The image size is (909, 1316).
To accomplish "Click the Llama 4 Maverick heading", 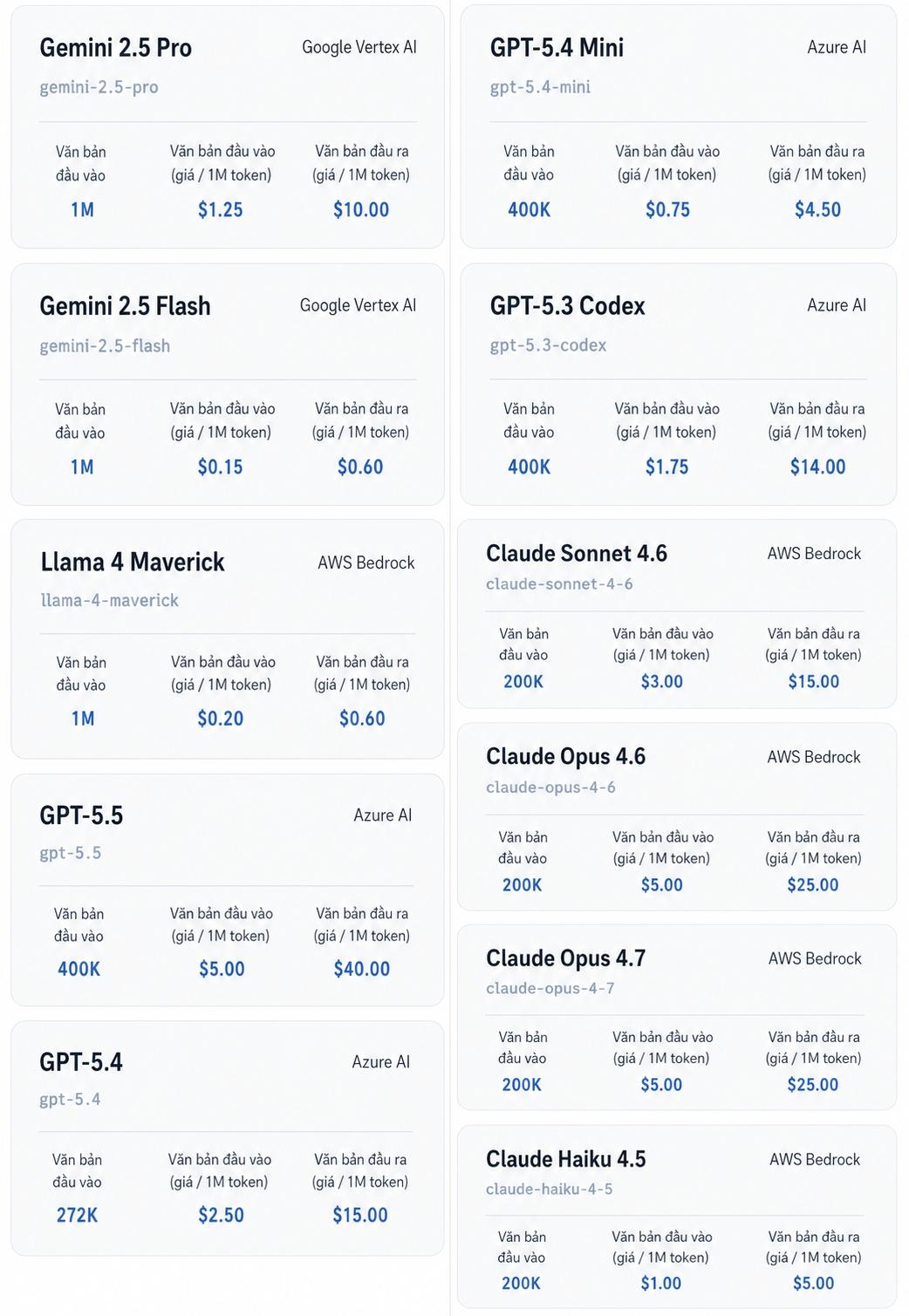I will (133, 563).
